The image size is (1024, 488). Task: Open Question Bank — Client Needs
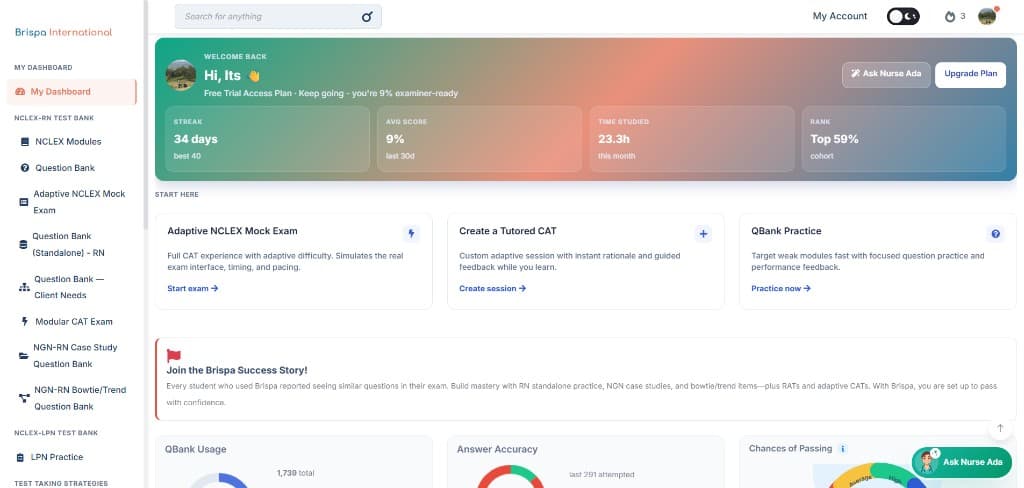69,287
